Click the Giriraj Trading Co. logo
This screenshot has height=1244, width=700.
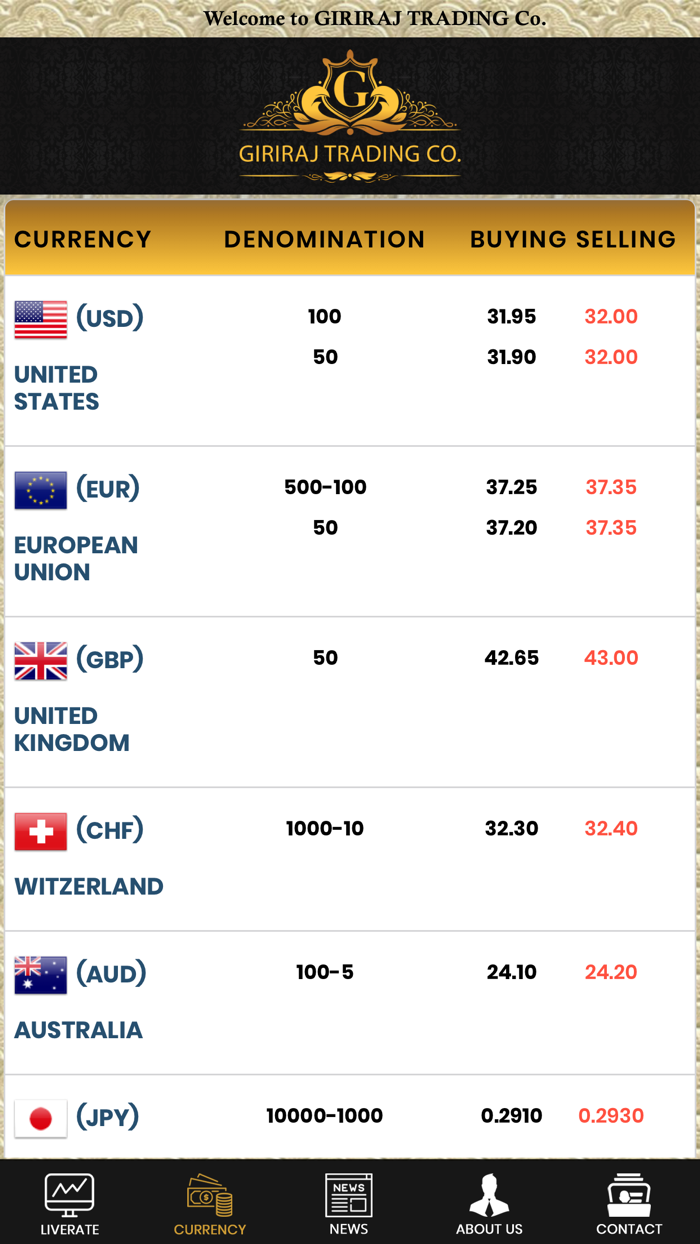[x=350, y=116]
